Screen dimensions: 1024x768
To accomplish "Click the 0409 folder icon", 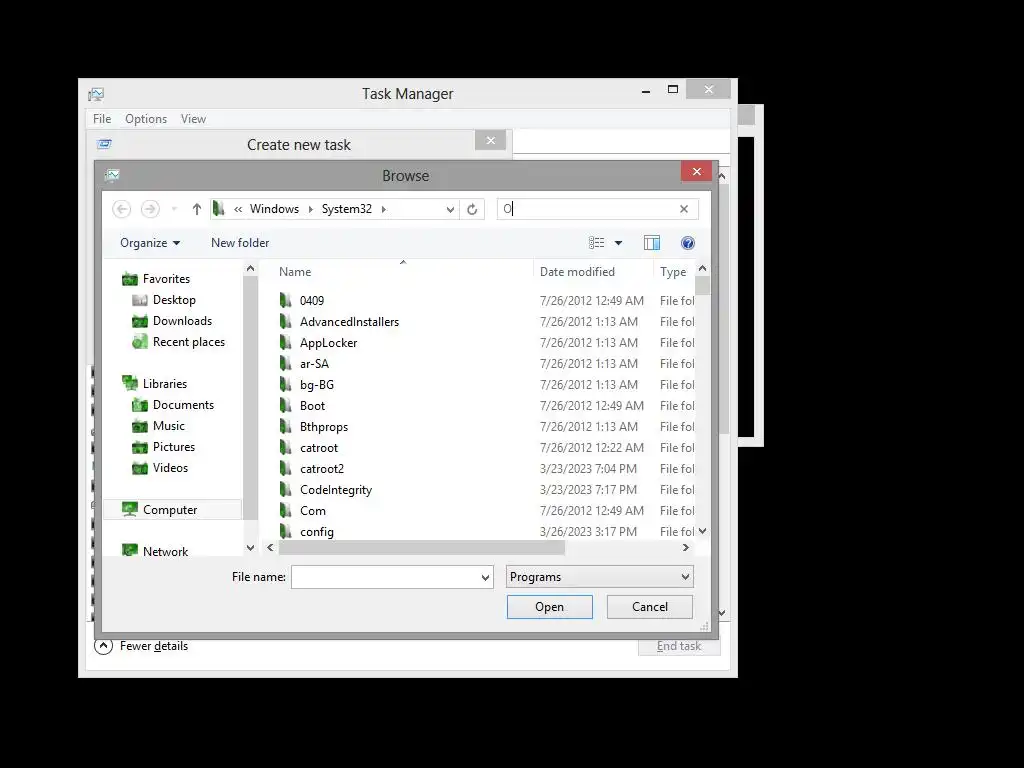I will click(285, 300).
